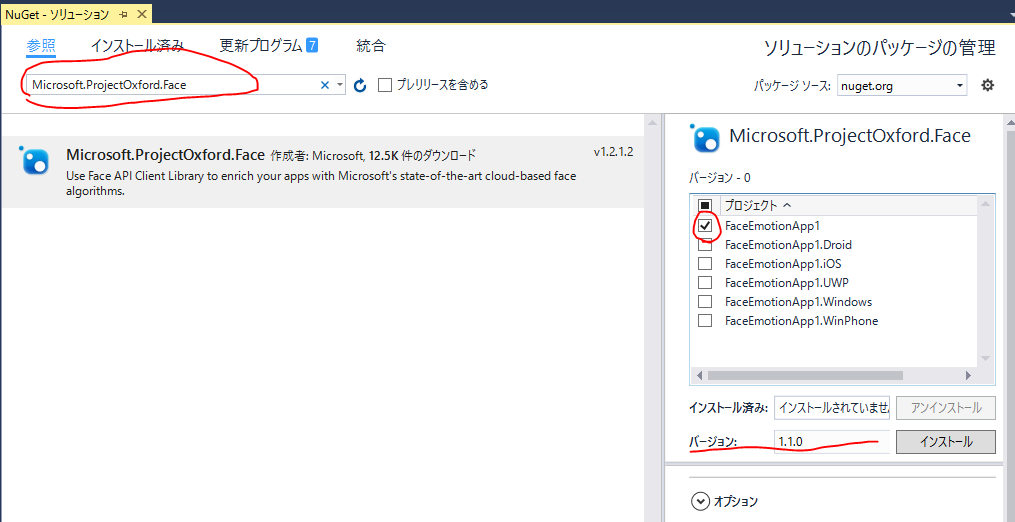Open the パッケージ ソース dropdown
The image size is (1015, 522).
click(902, 85)
